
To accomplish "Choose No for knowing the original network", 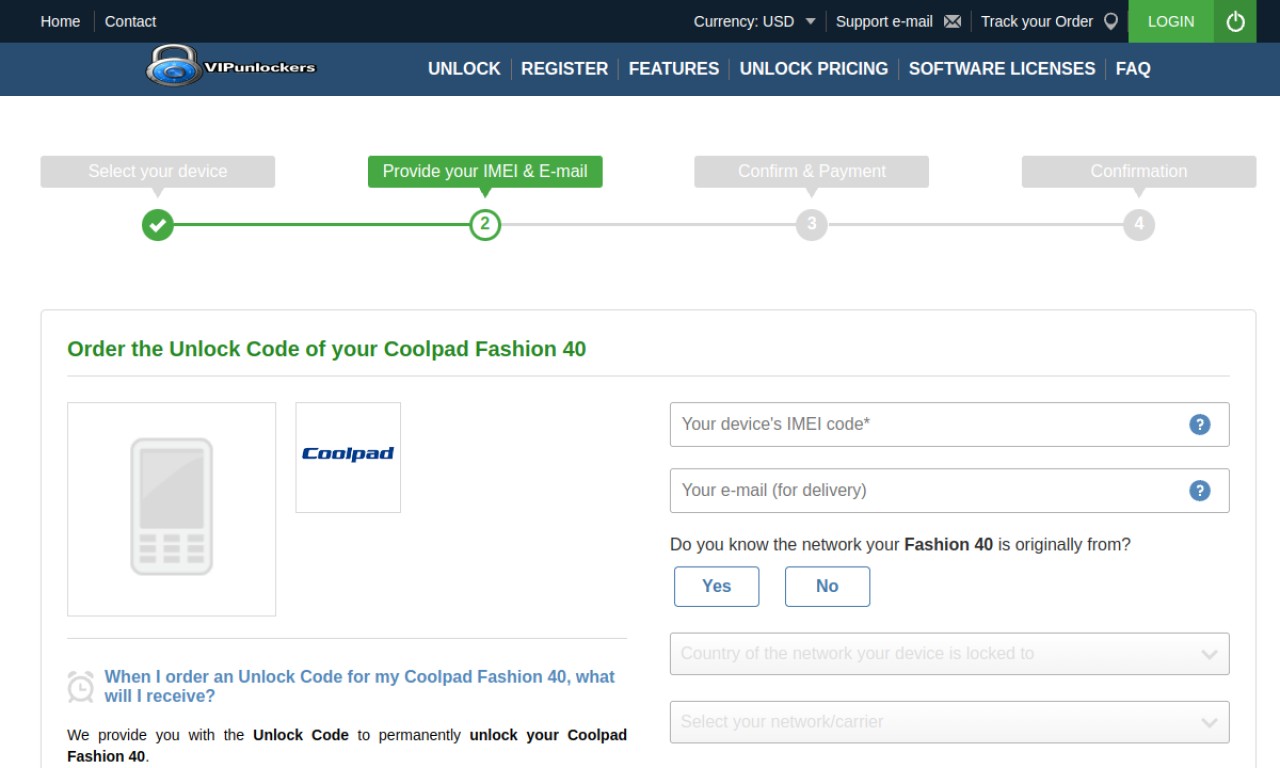I will click(827, 586).
